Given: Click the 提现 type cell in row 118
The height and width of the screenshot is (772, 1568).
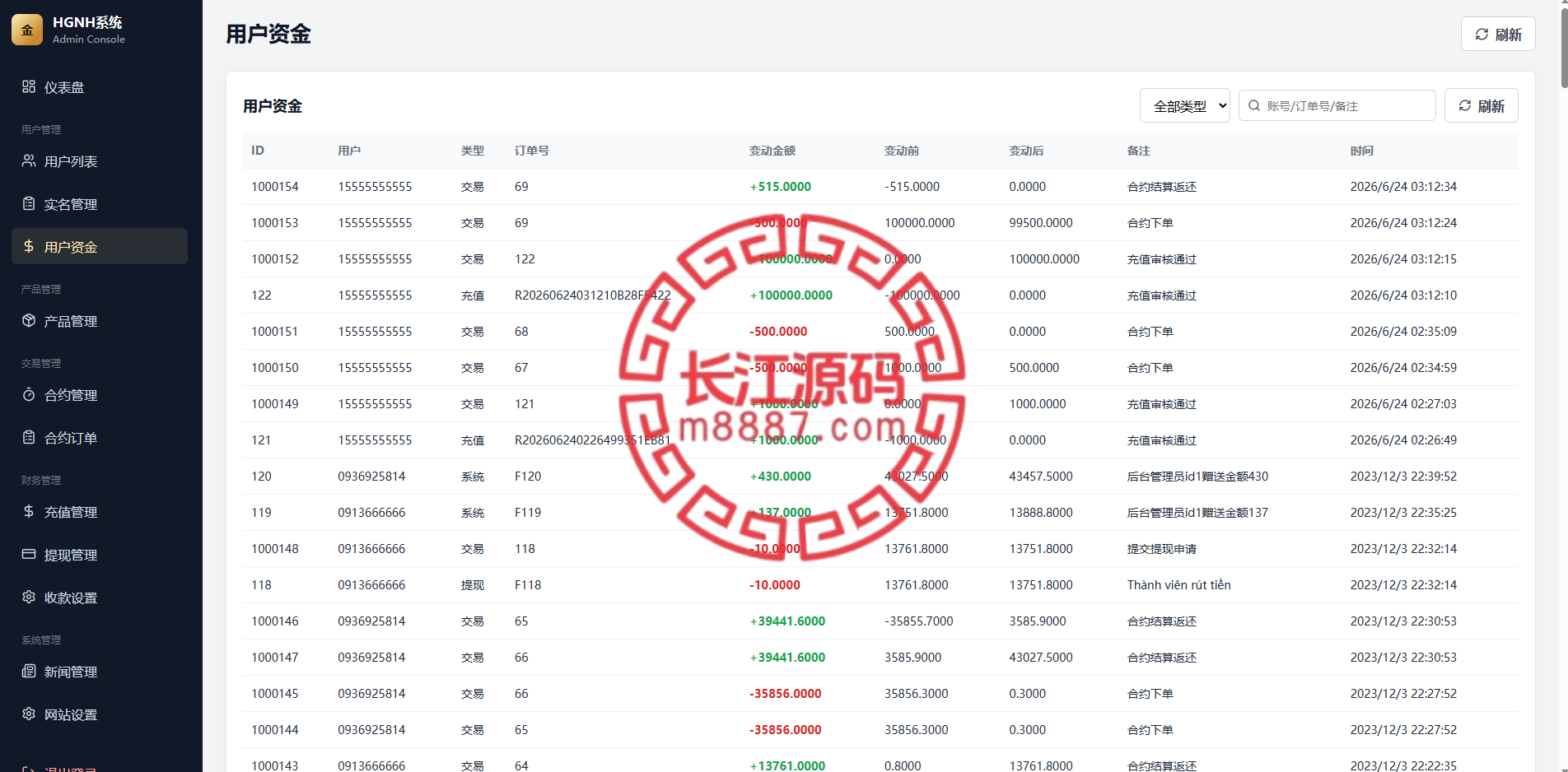Looking at the screenshot, I should click(473, 585).
